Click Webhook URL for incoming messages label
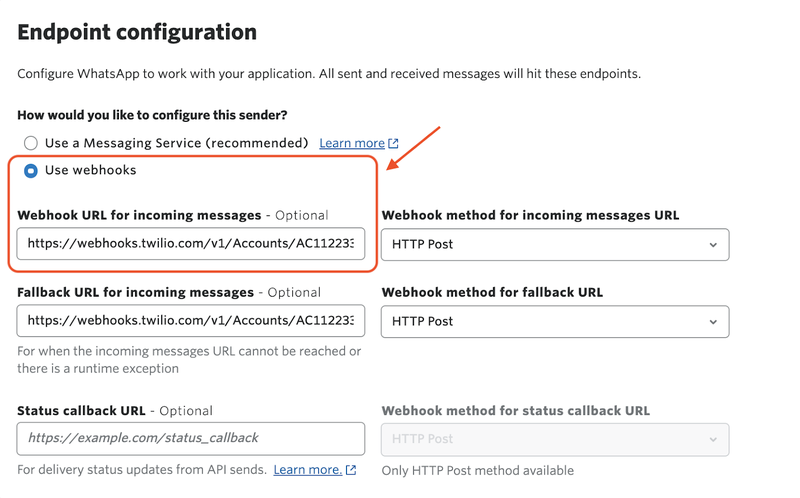The height and width of the screenshot is (498, 800). 139,215
